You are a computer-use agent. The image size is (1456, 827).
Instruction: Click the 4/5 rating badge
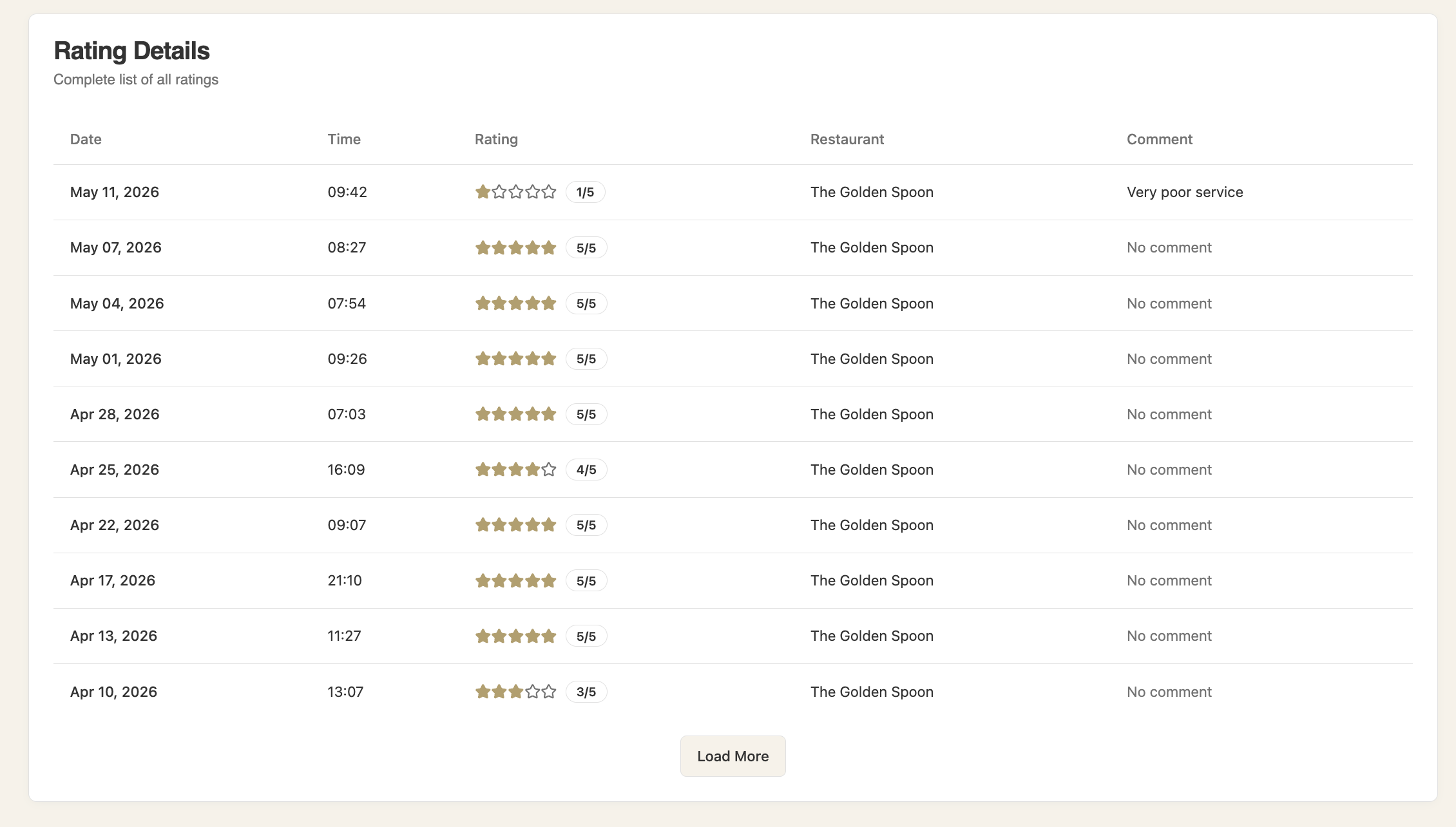[x=586, y=470]
